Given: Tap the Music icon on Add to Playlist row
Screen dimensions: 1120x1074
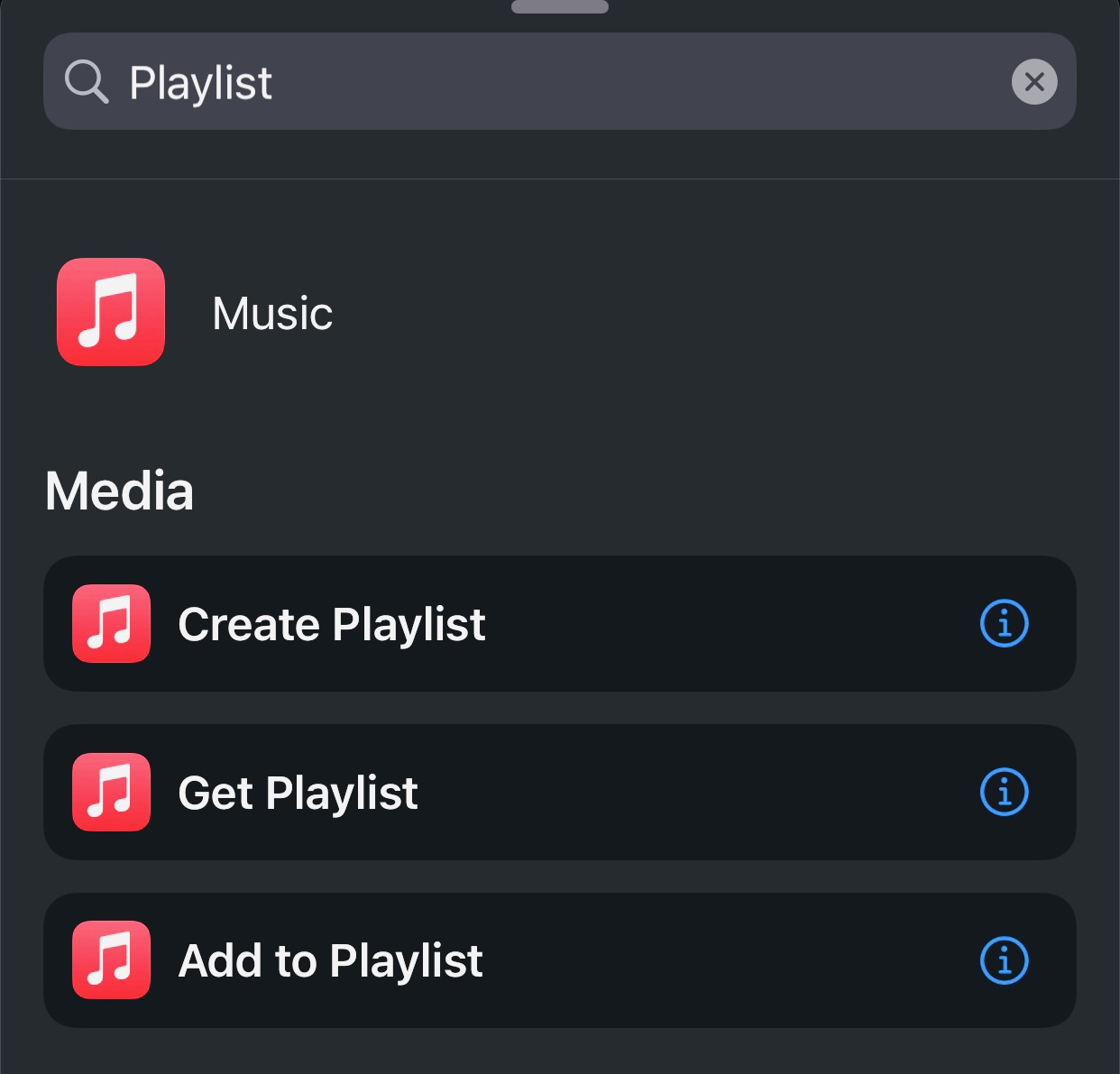Looking at the screenshot, I should [x=111, y=960].
